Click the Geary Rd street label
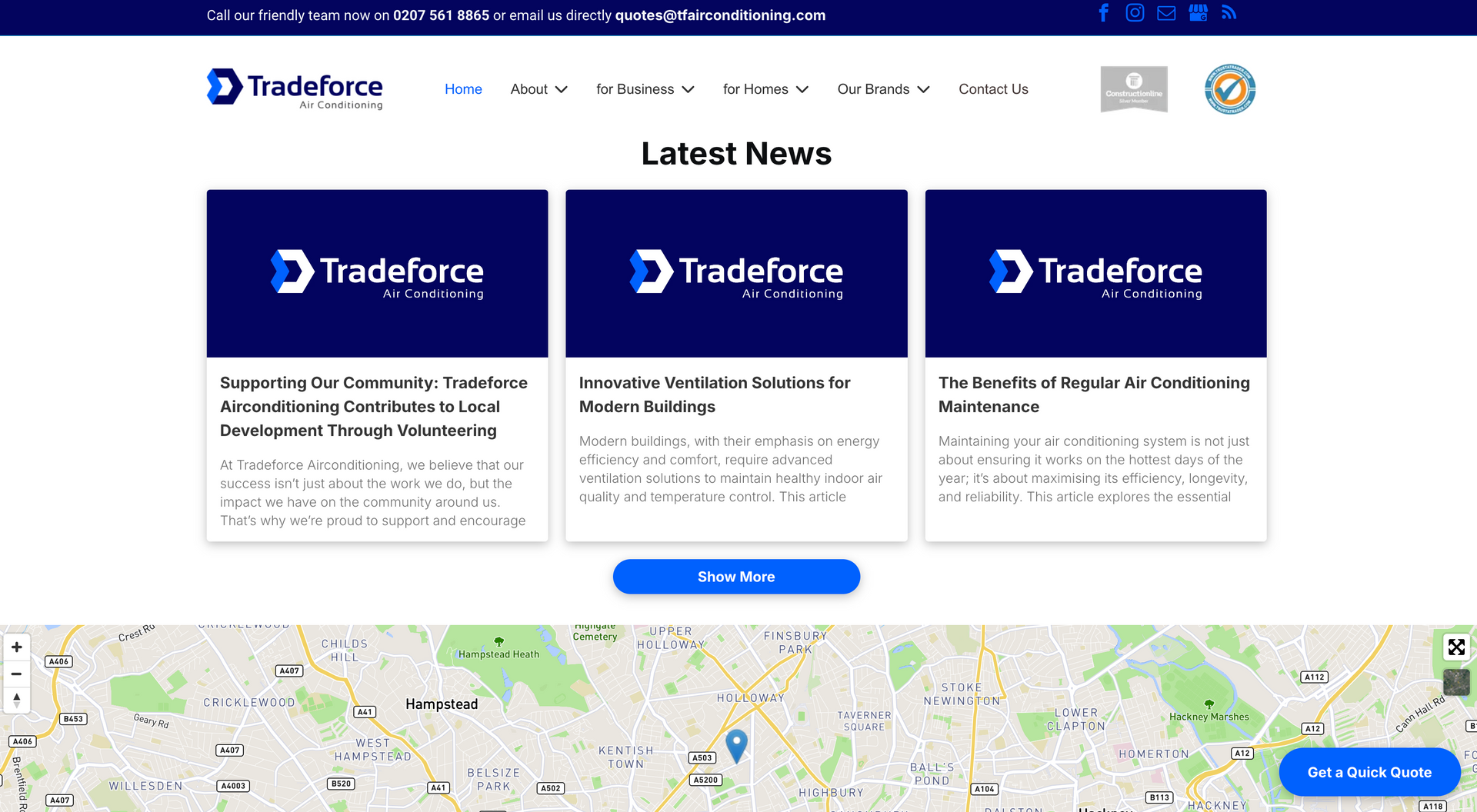The height and width of the screenshot is (812, 1477). [x=151, y=721]
